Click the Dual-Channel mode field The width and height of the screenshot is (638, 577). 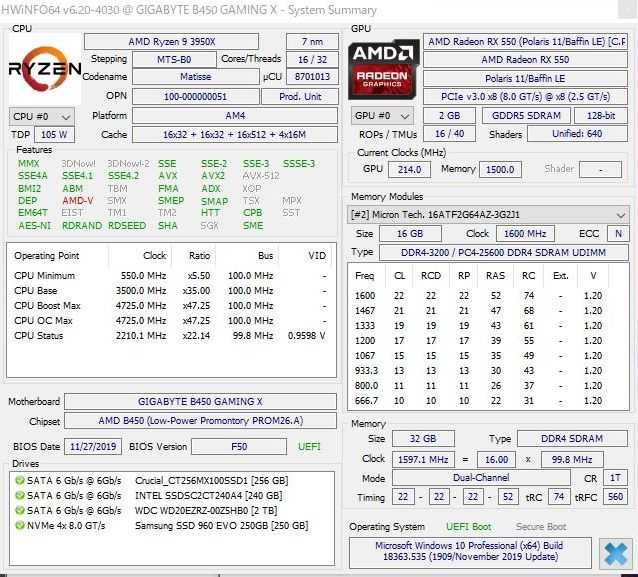[x=481, y=478]
